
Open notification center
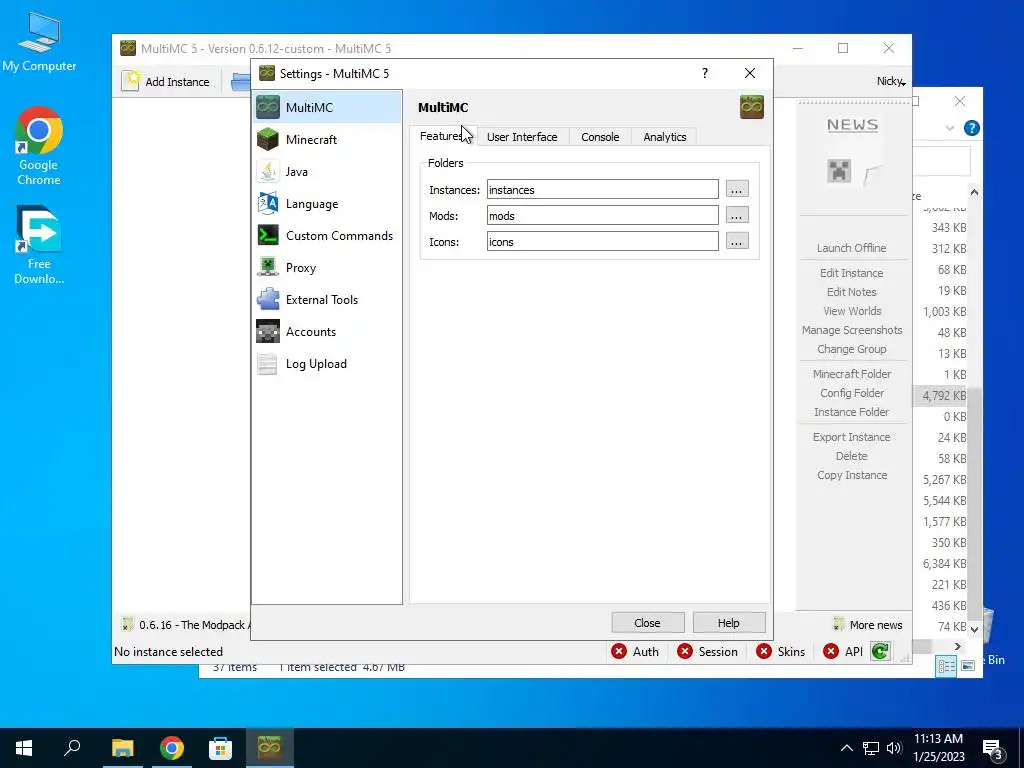(993, 748)
